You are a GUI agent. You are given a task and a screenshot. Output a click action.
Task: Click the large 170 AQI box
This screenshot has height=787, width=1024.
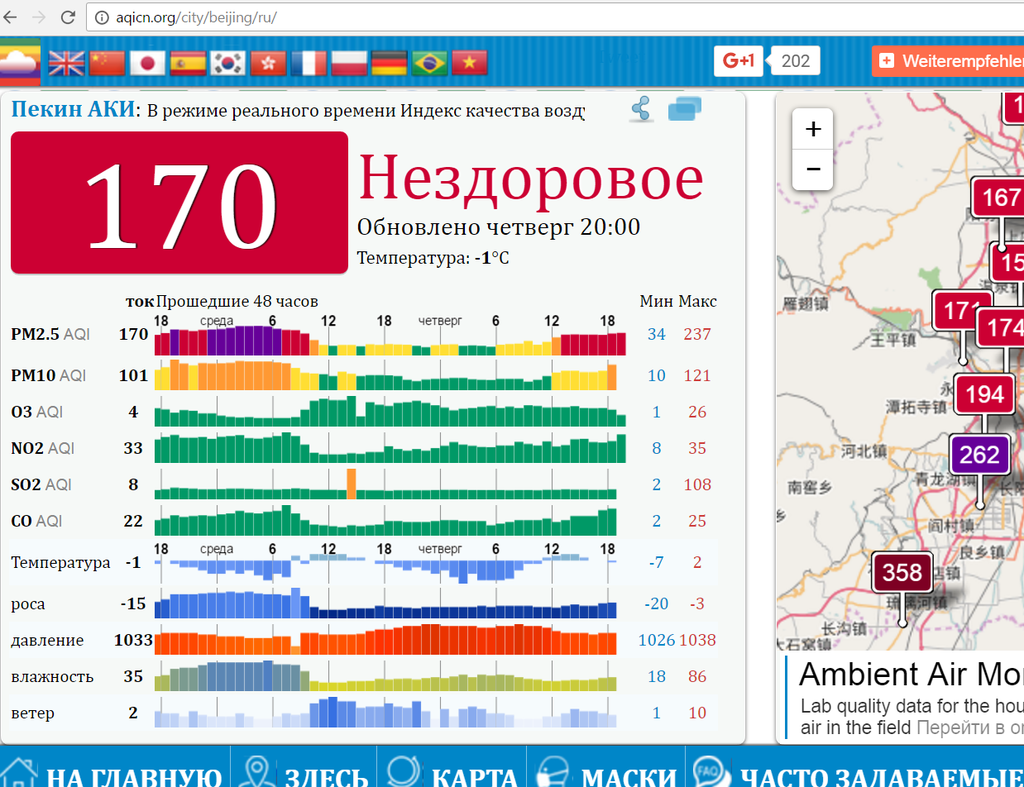[x=180, y=202]
